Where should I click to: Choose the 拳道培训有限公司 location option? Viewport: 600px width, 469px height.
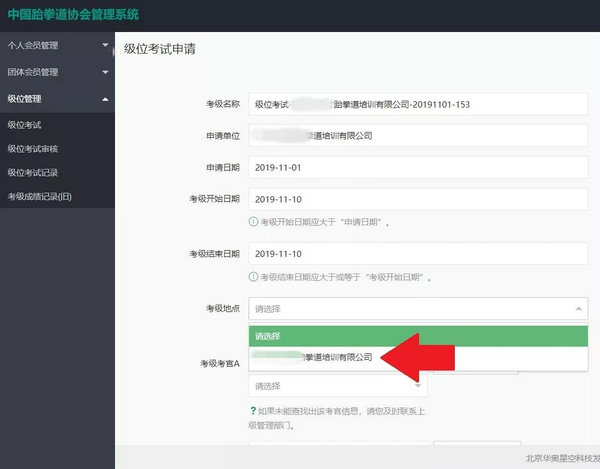418,358
